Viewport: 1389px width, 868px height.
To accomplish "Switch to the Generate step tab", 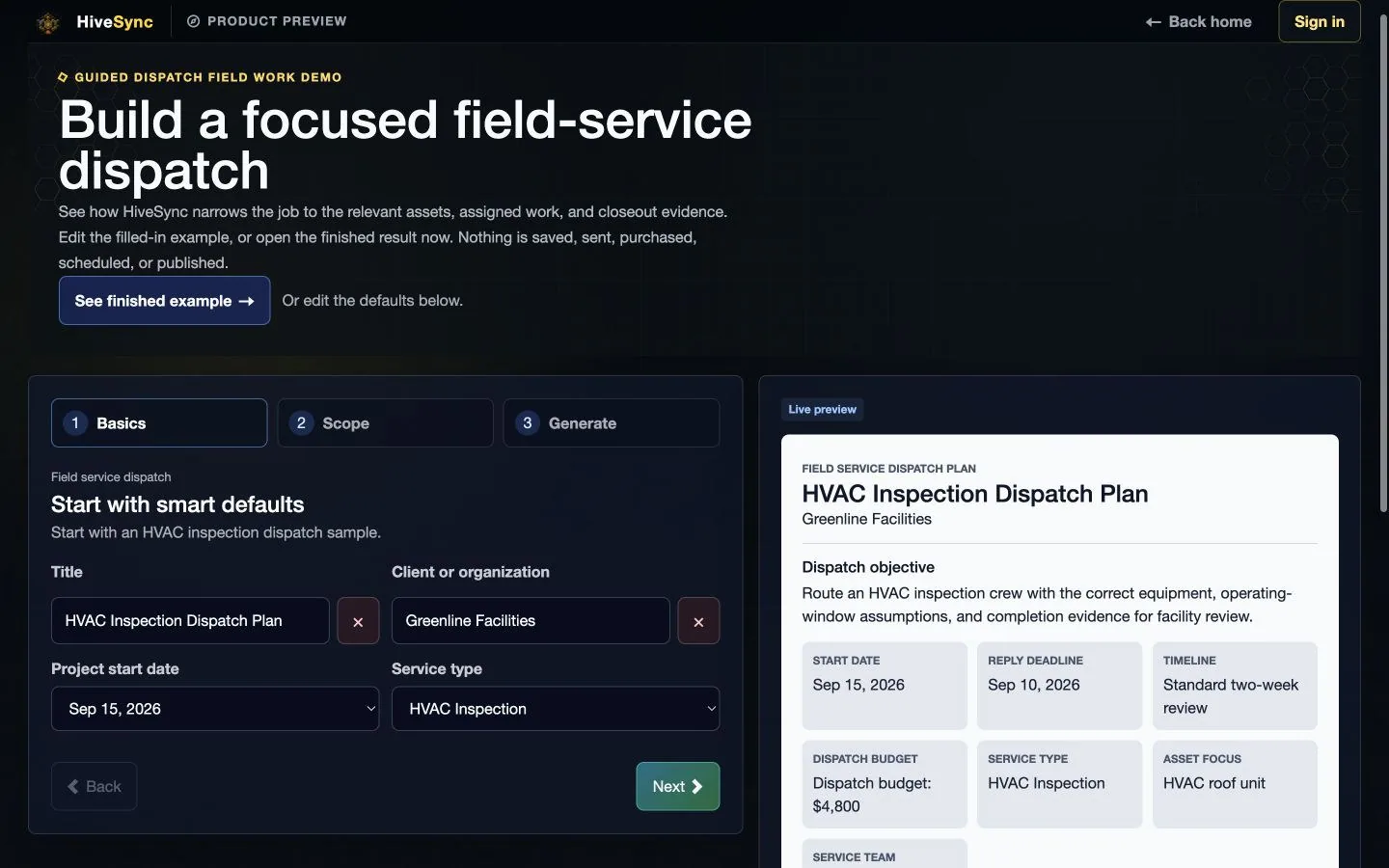I will coord(612,423).
